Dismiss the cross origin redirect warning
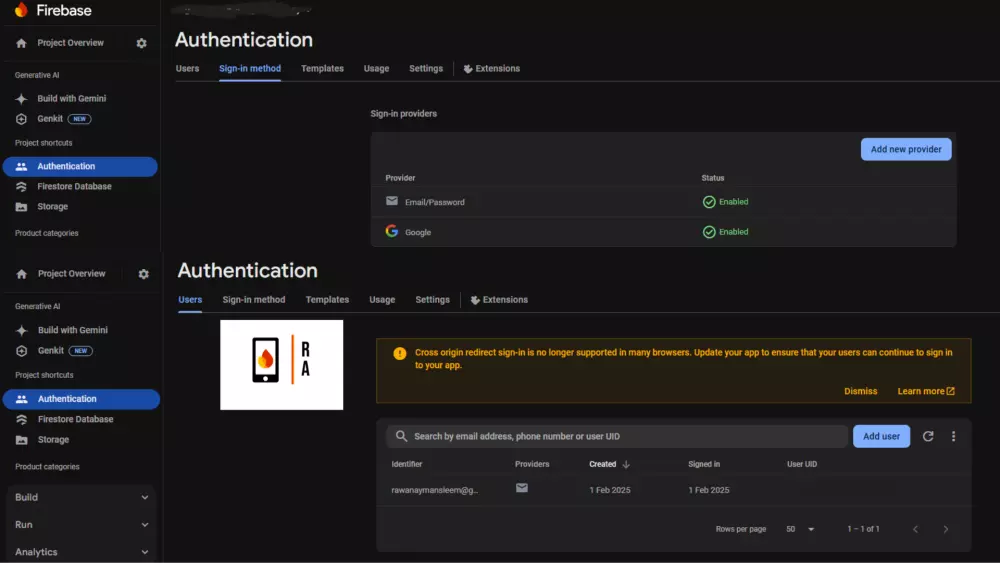 coord(860,391)
